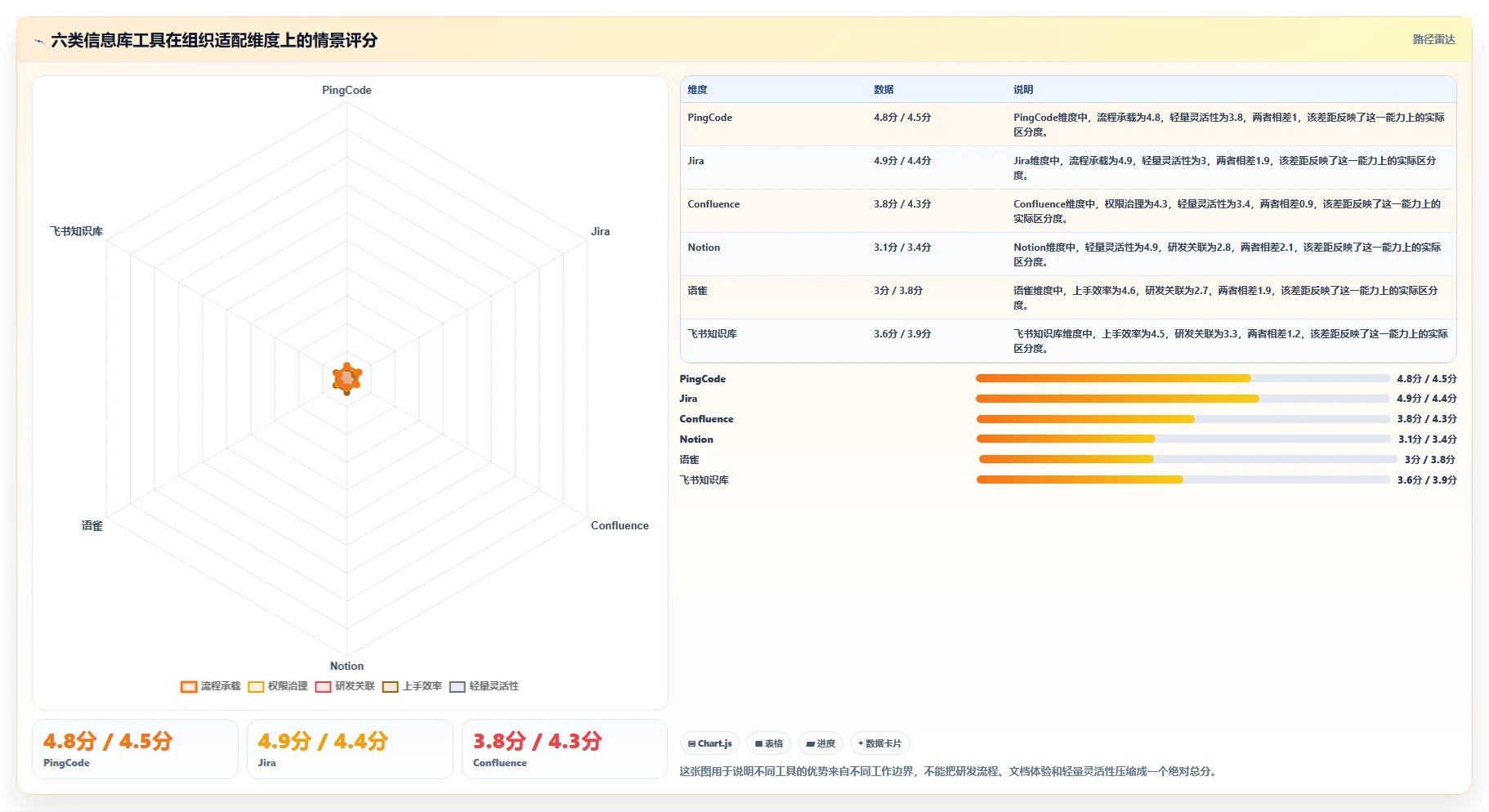Click the Confluence维度中 description text

tap(1227, 212)
